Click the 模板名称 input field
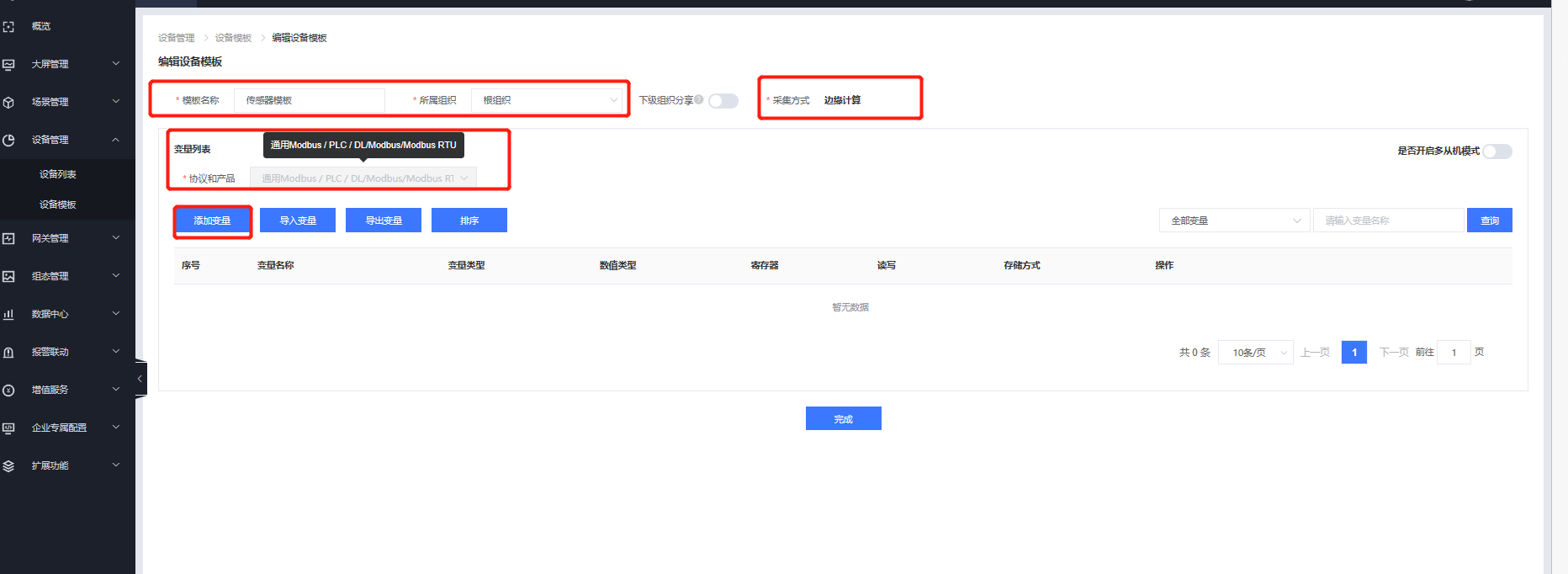The width and height of the screenshot is (1568, 574). [309, 100]
